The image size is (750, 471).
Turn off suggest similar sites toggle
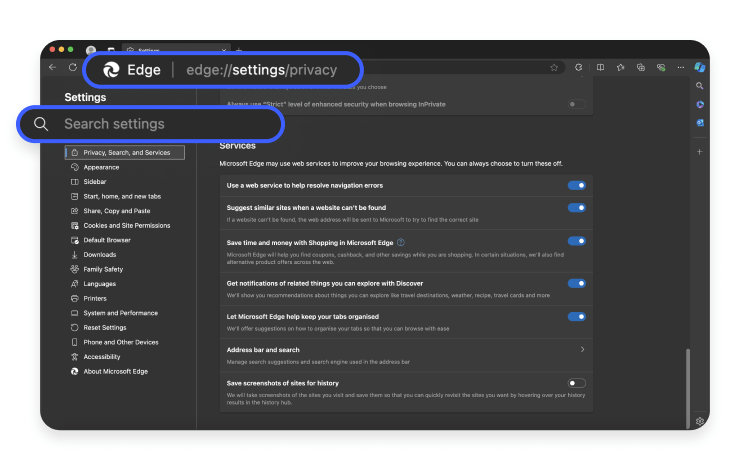click(x=576, y=208)
